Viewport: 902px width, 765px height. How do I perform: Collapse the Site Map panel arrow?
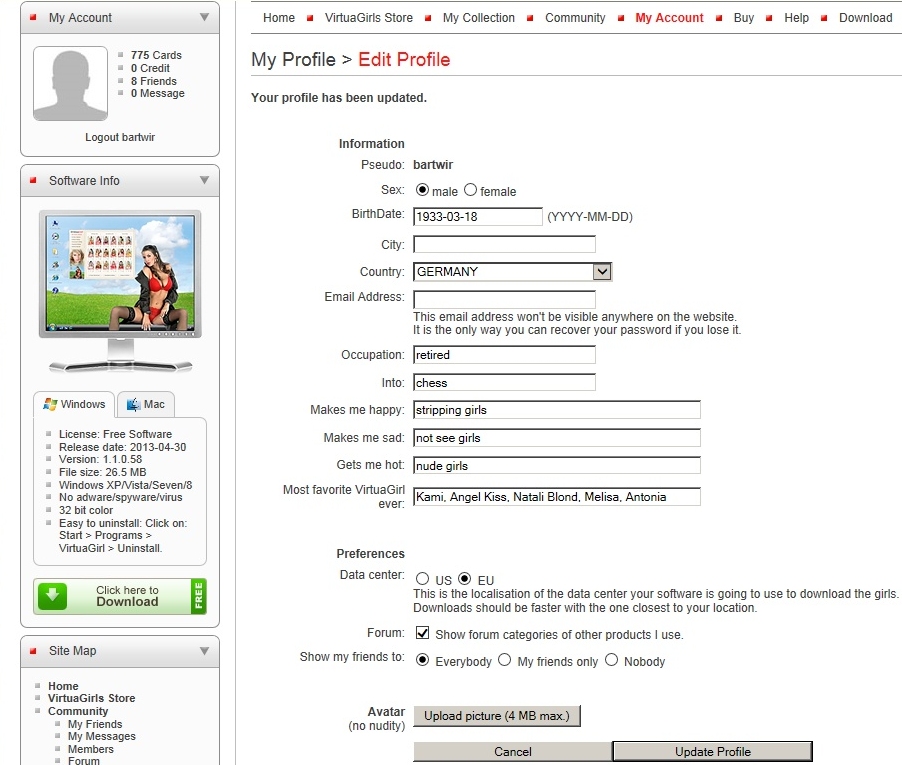[x=204, y=650]
